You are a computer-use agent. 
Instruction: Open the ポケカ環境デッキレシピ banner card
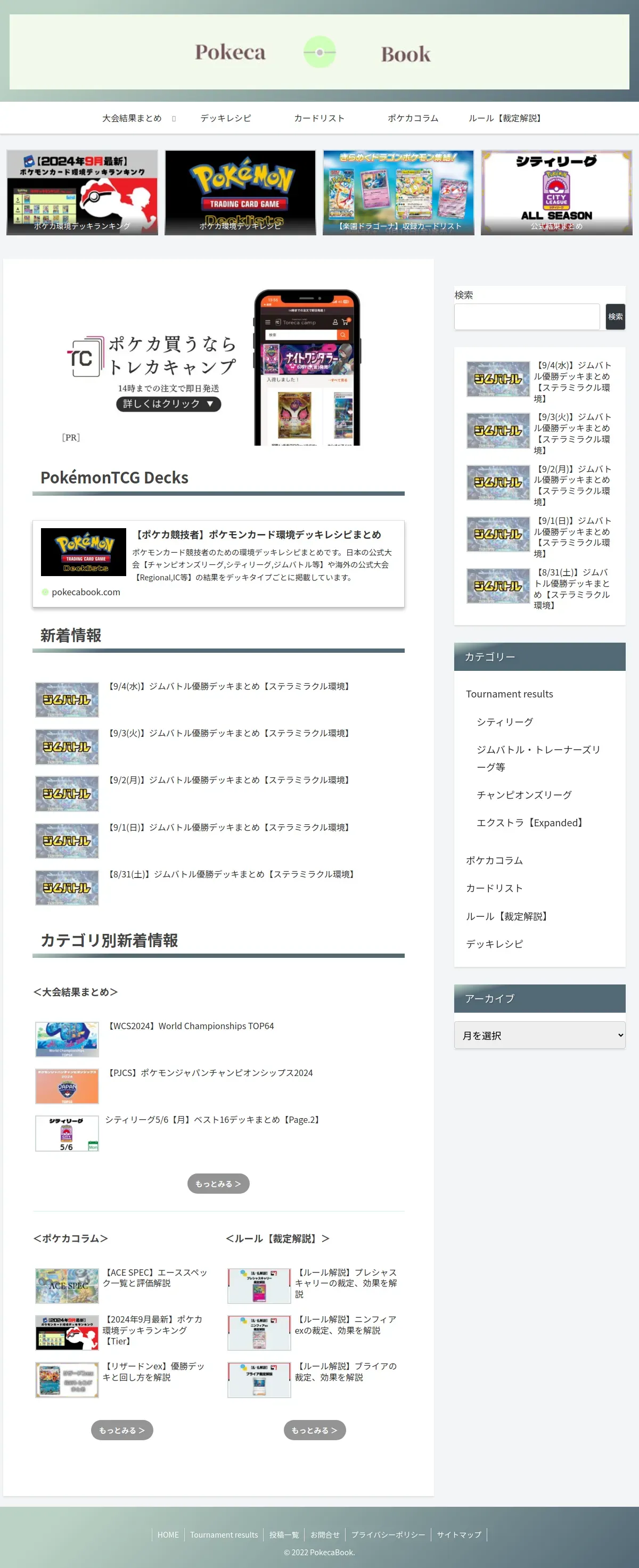(240, 192)
